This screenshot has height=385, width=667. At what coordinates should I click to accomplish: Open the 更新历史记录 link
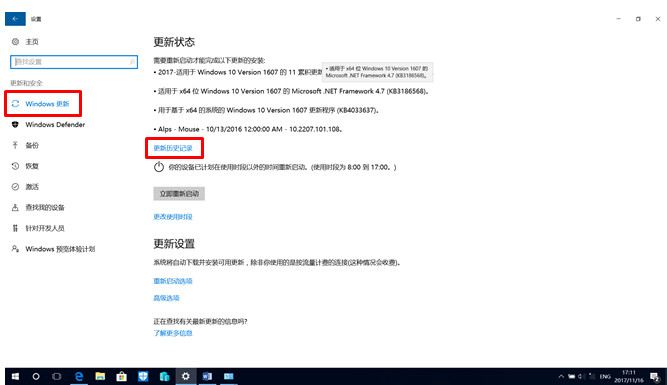pos(173,148)
